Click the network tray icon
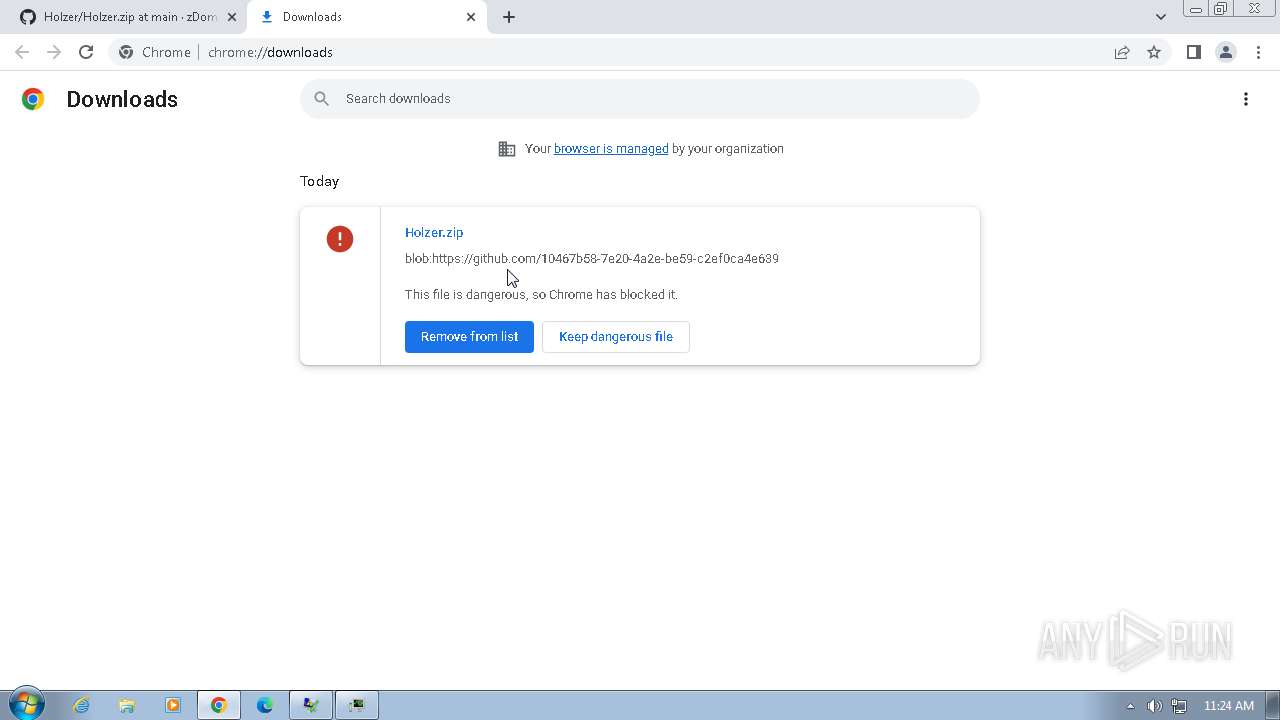The height and width of the screenshot is (720, 1280). pos(1179,706)
